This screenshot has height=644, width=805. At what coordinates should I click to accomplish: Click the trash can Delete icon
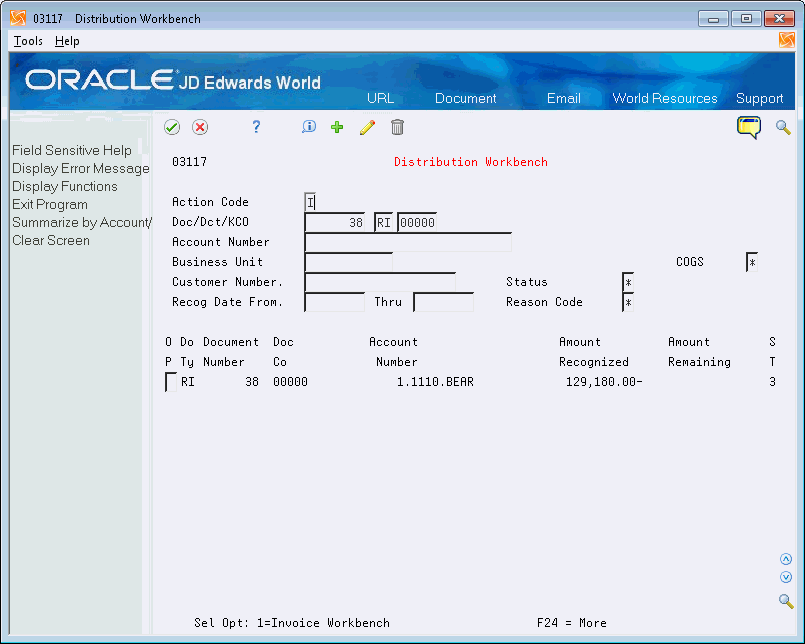(x=397, y=127)
